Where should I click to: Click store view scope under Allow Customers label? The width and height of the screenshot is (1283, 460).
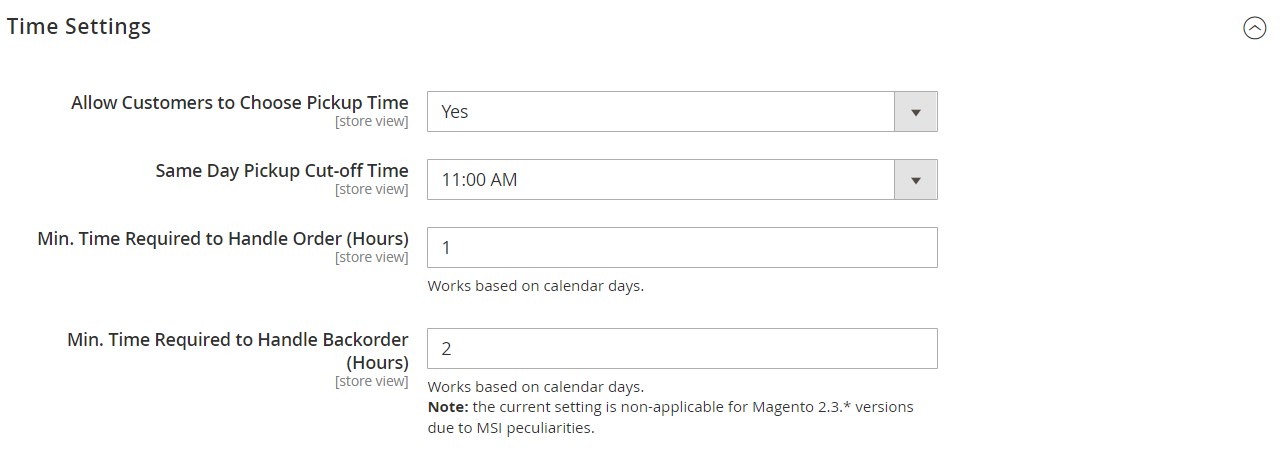tap(371, 122)
